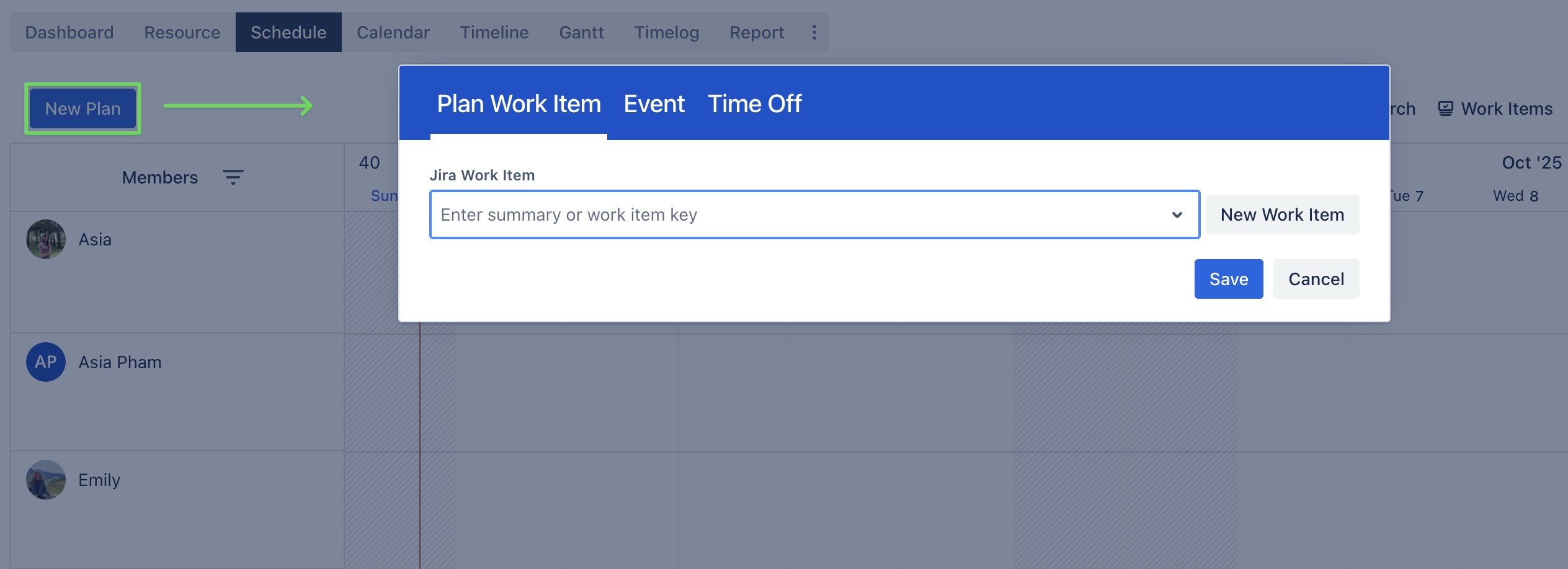Click Asia Pham's AP avatar
Viewport: 1568px width, 569px height.
46,362
